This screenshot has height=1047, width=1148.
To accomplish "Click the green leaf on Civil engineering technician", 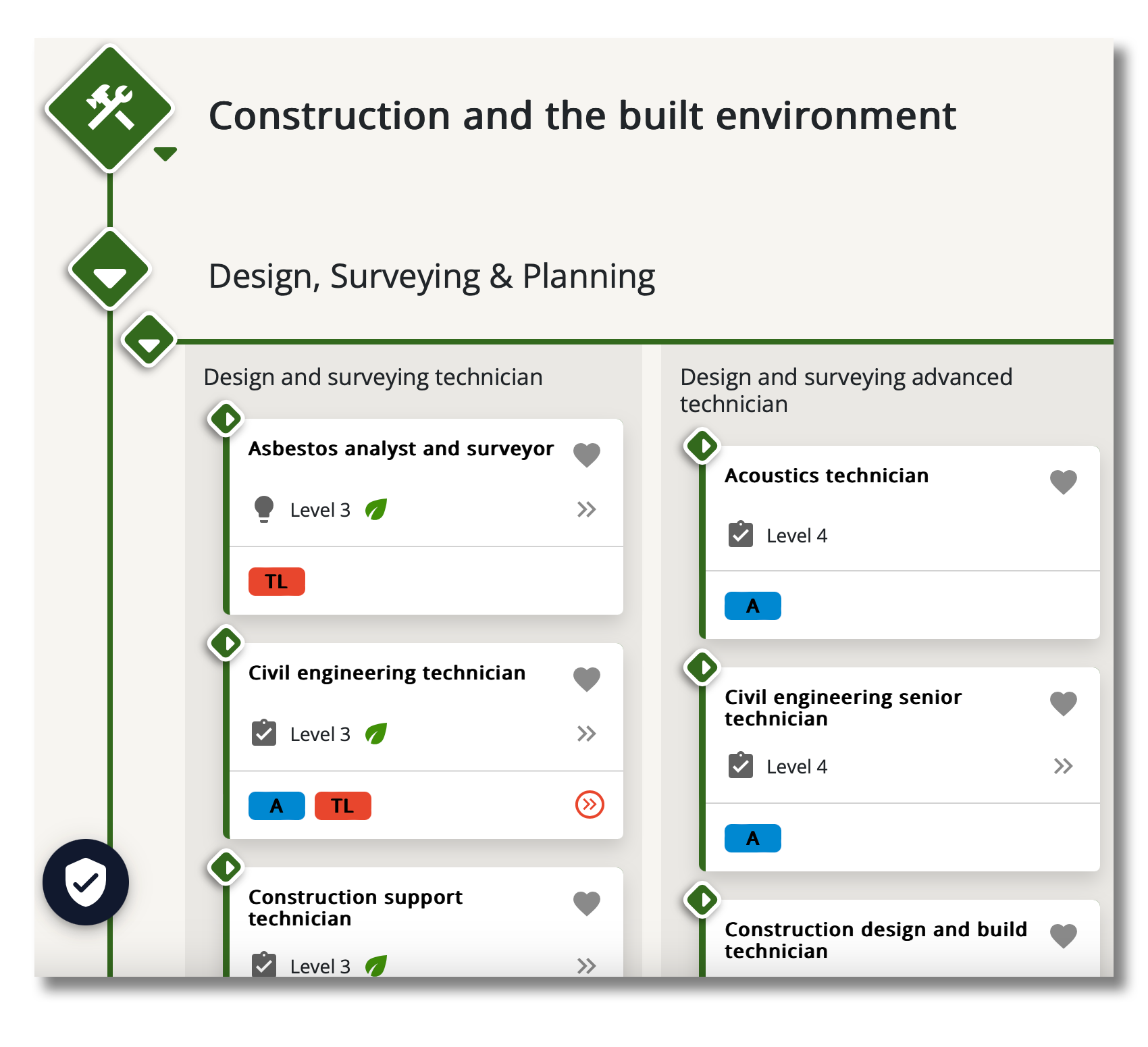I will 376,734.
